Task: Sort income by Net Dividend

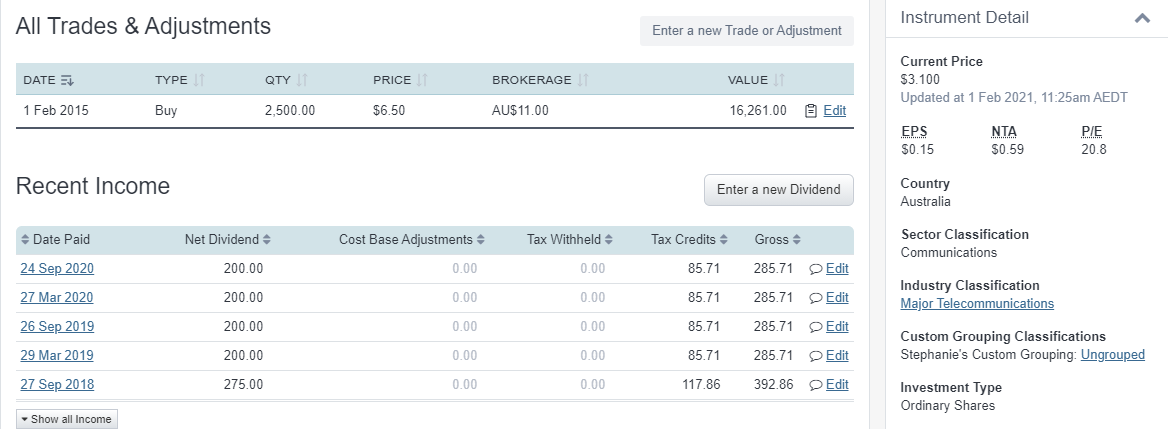Action: (227, 240)
